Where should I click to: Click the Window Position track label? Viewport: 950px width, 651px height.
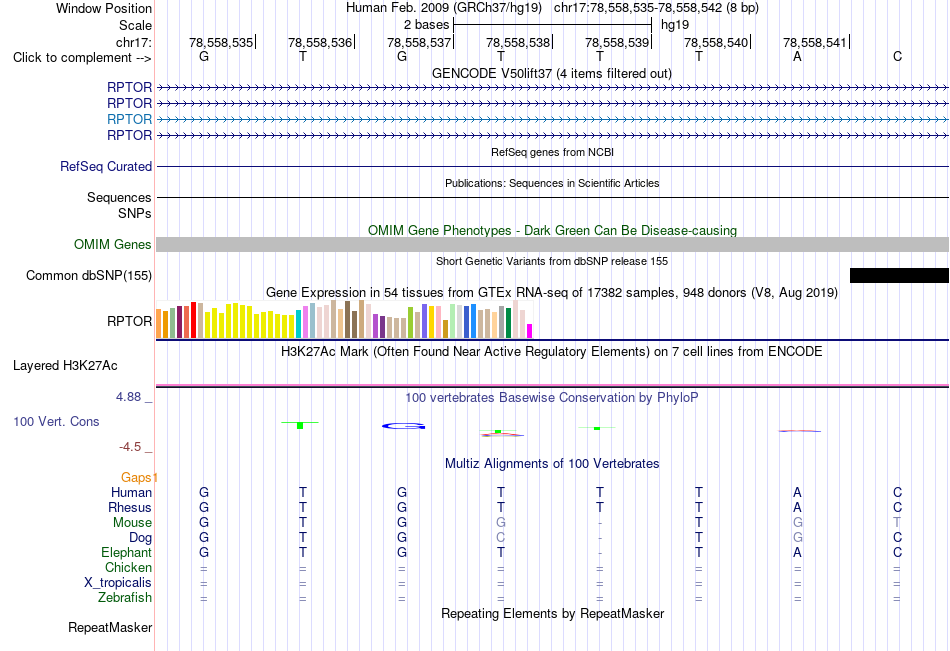[x=104, y=8]
